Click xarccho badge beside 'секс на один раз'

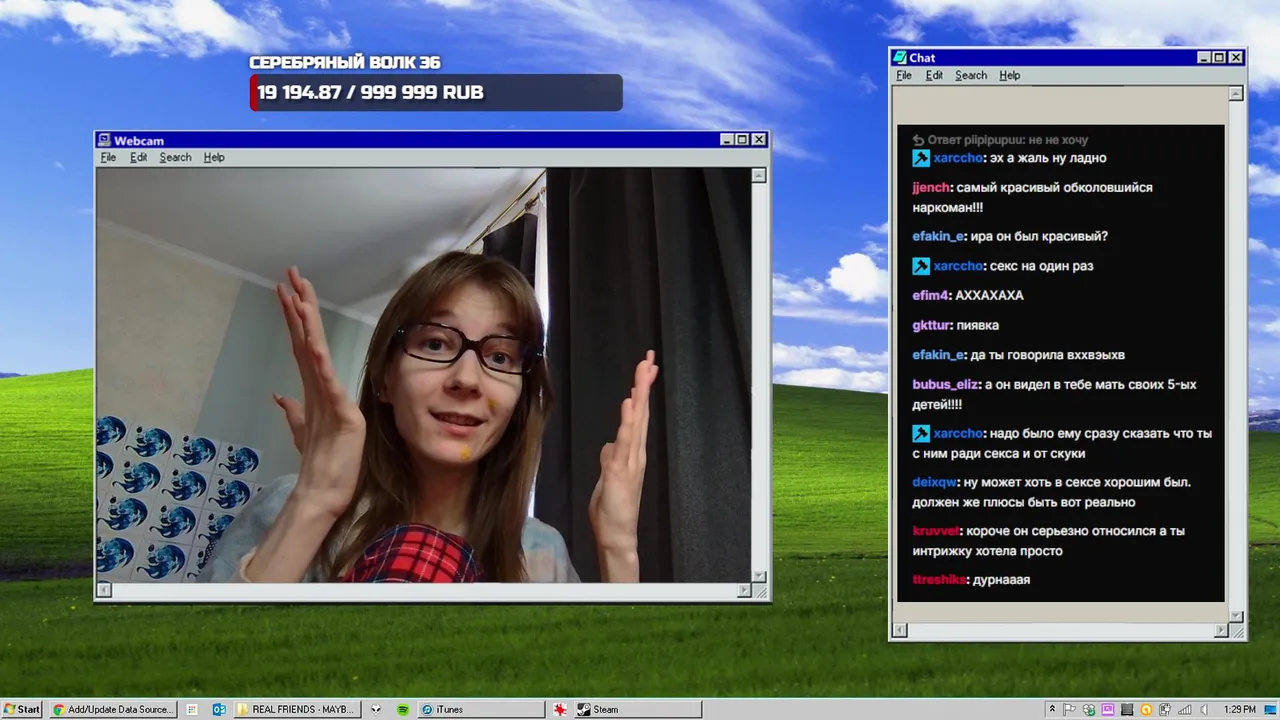921,266
